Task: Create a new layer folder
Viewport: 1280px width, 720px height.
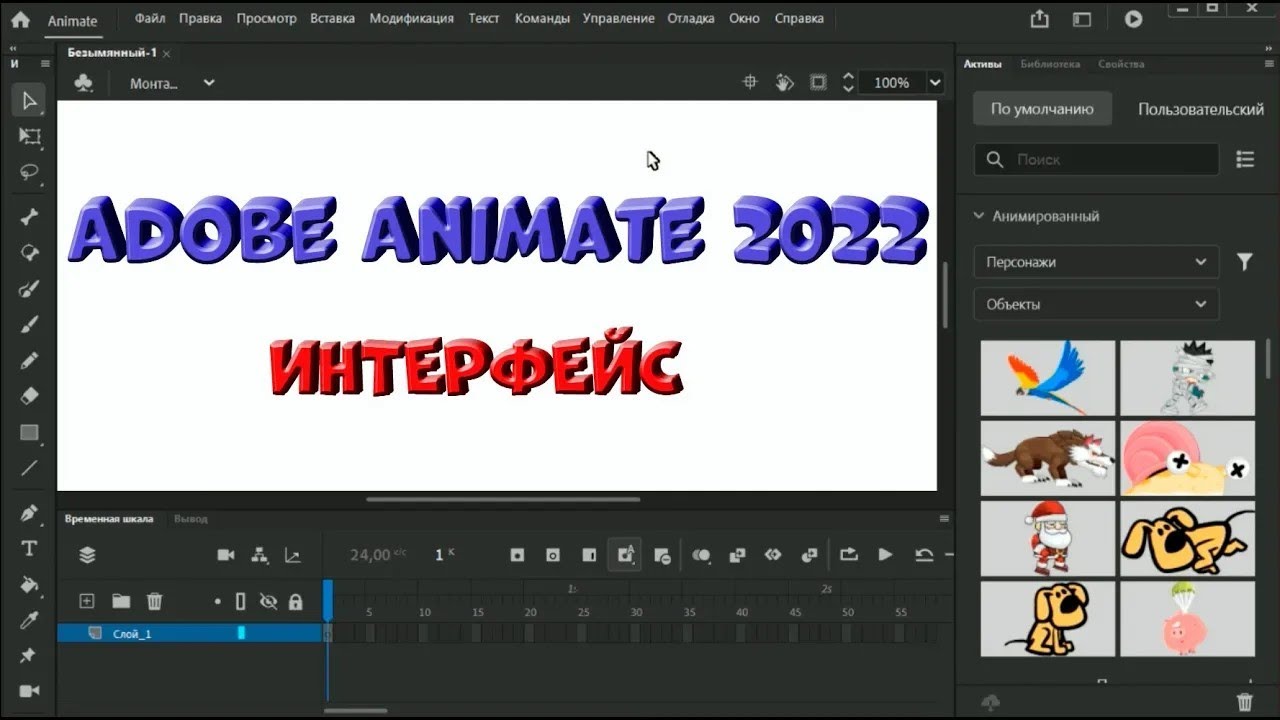Action: coord(121,601)
